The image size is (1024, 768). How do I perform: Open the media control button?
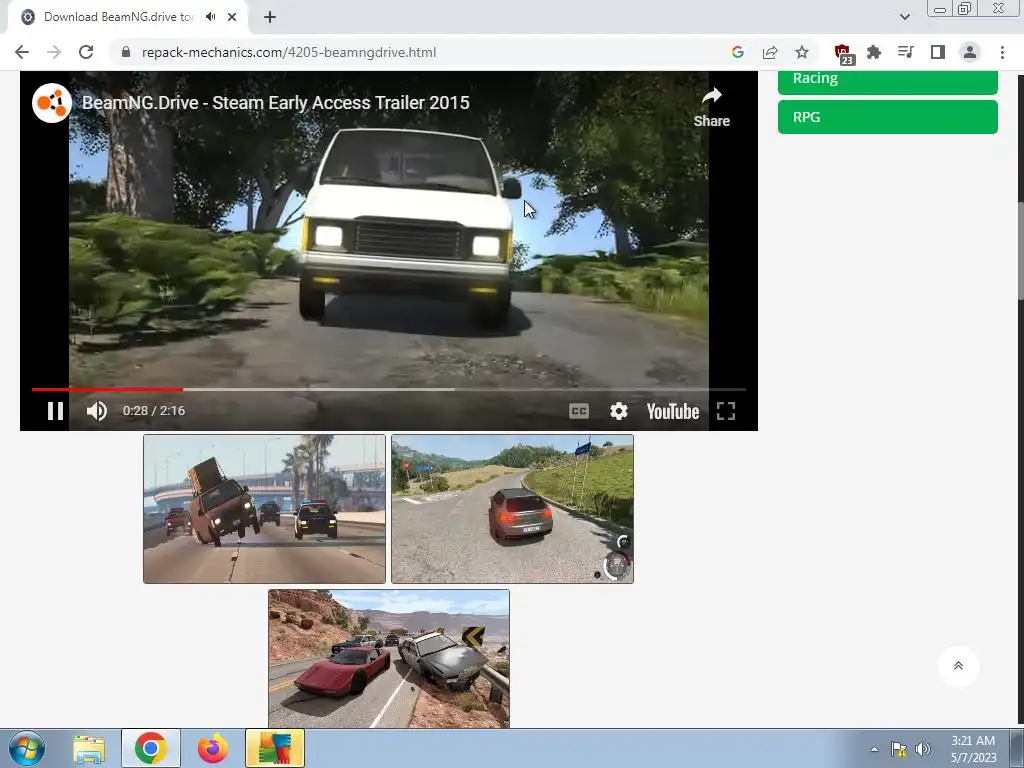click(906, 52)
